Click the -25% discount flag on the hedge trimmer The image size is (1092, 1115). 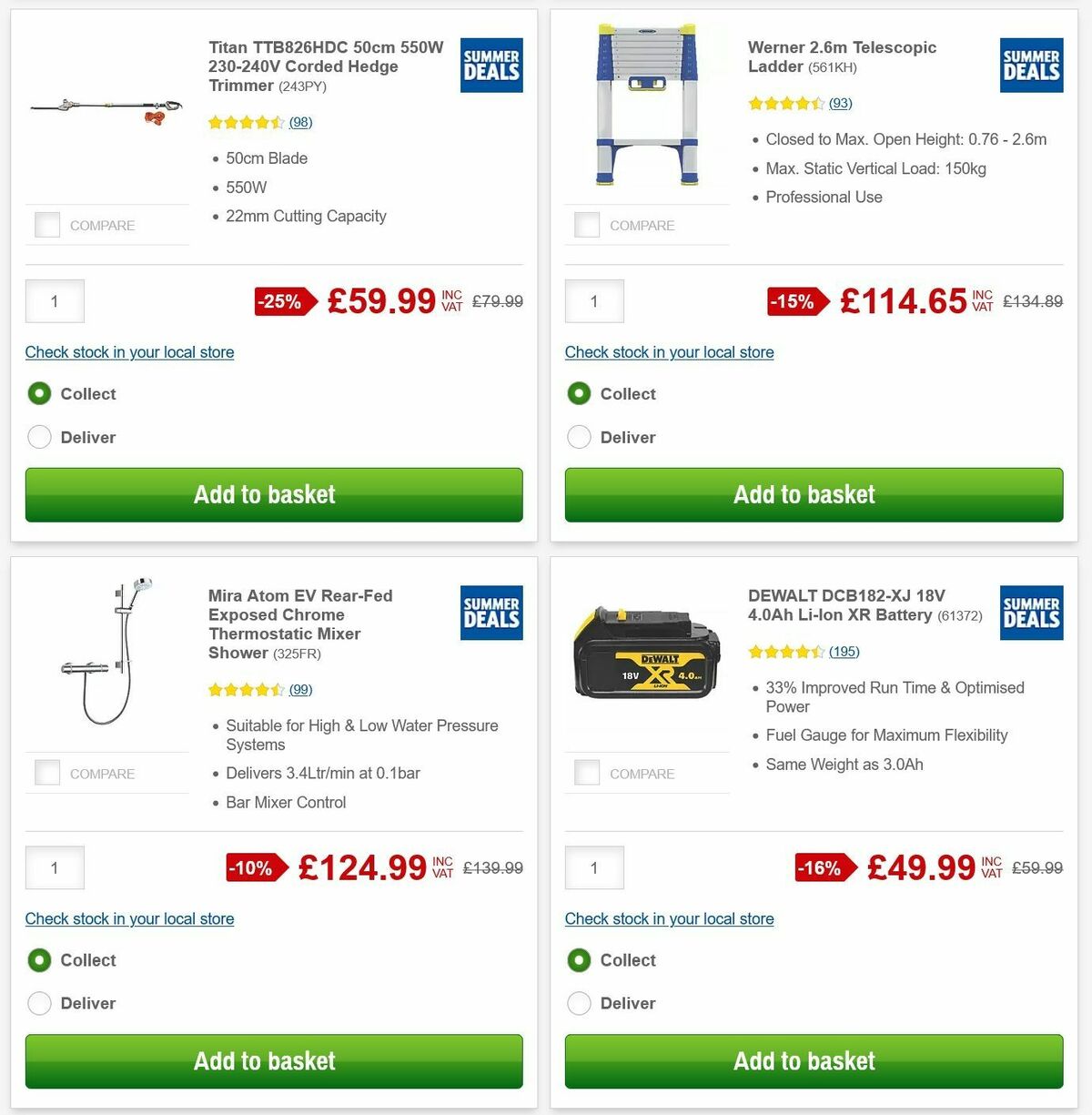point(281,301)
